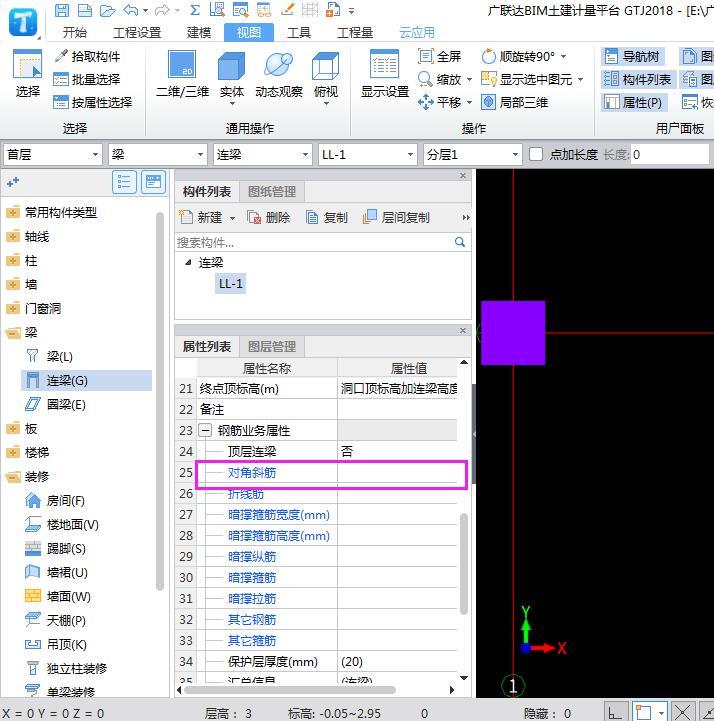This screenshot has width=714, height=721.
Task: Click the 对角斜筋 value cell
Action: point(397,472)
